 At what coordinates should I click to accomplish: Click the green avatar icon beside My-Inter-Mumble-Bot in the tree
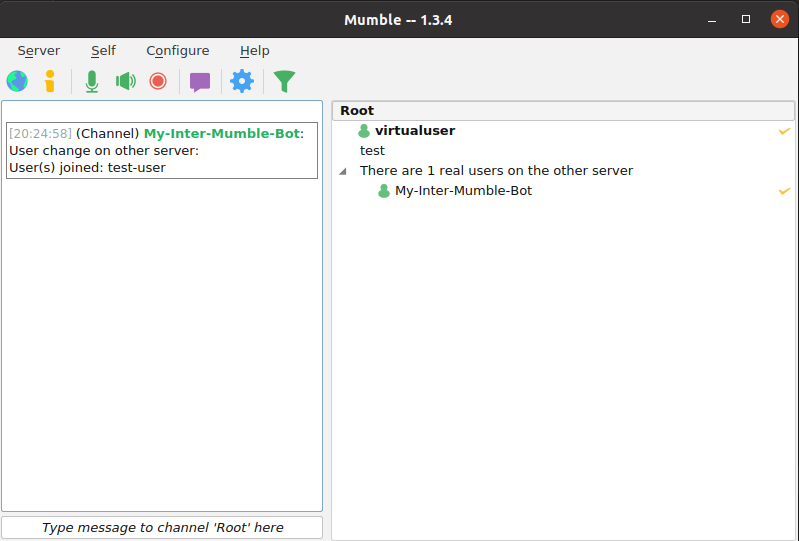click(x=384, y=191)
